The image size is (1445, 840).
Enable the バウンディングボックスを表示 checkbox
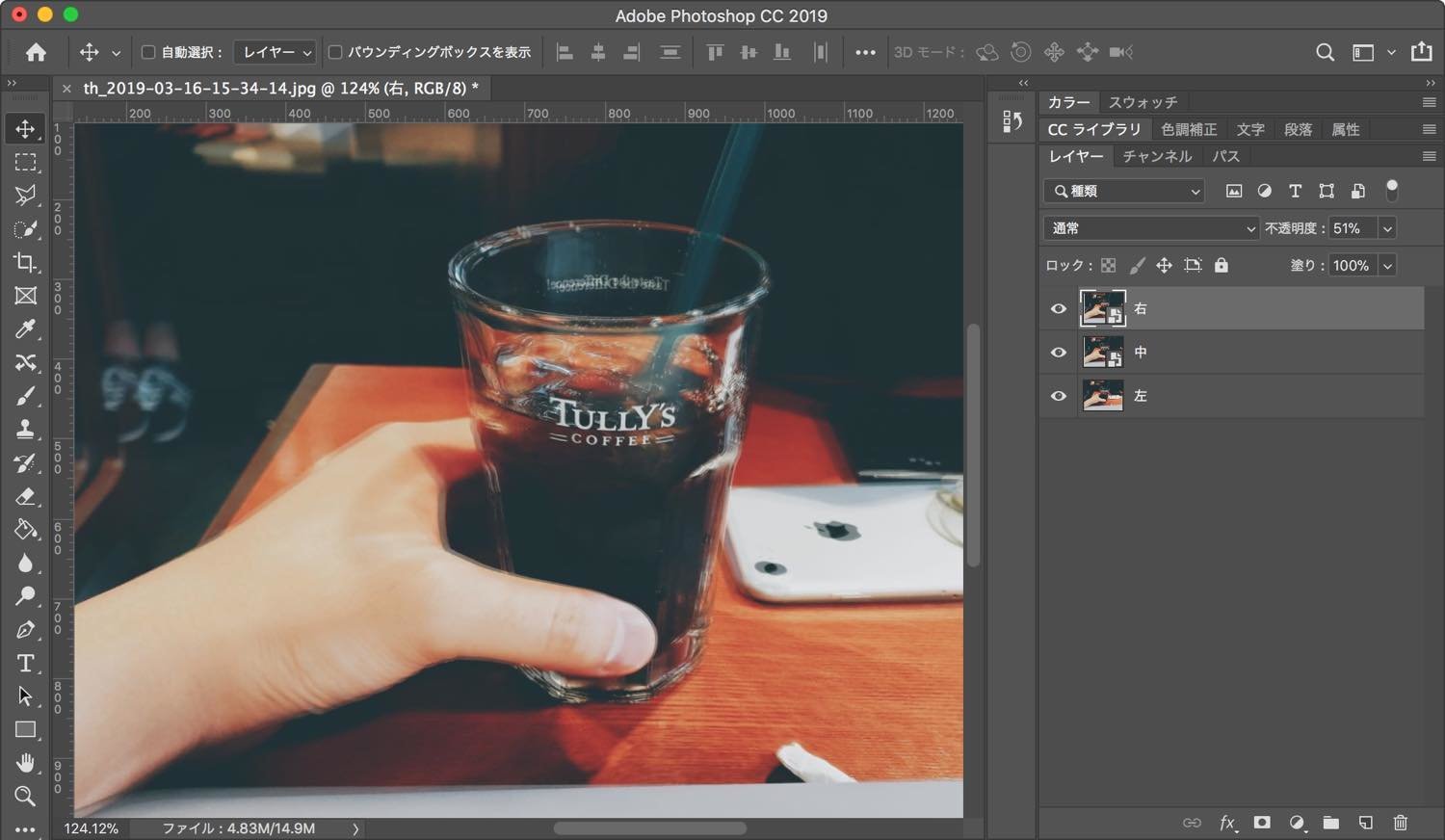[335, 52]
